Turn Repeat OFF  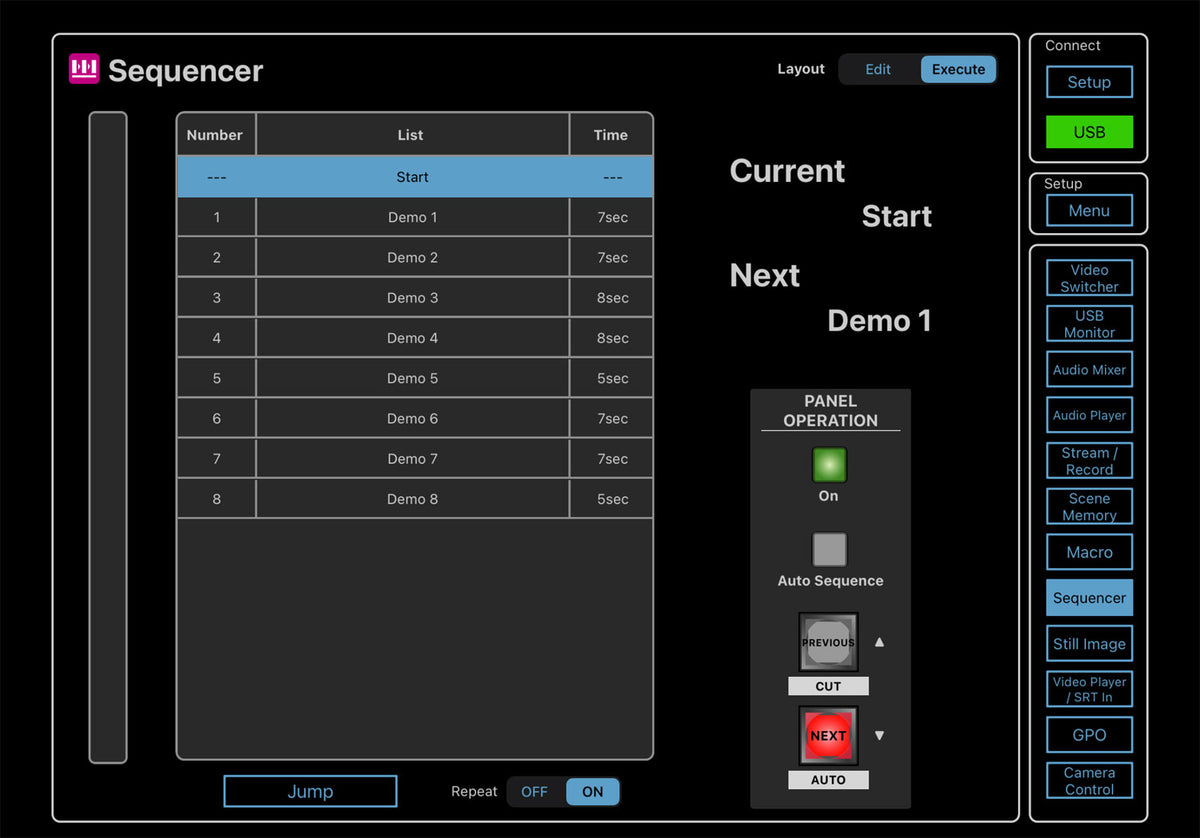tap(535, 791)
